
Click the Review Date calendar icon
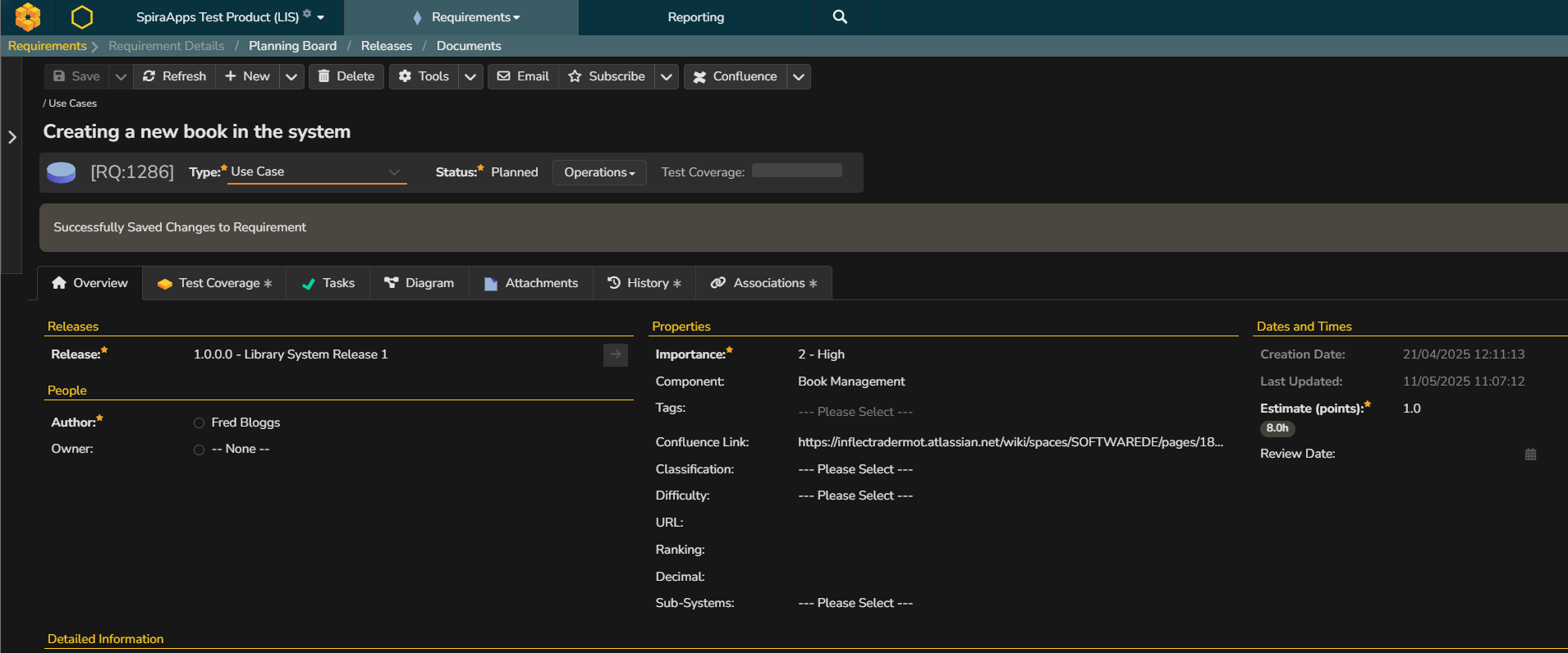[1530, 454]
